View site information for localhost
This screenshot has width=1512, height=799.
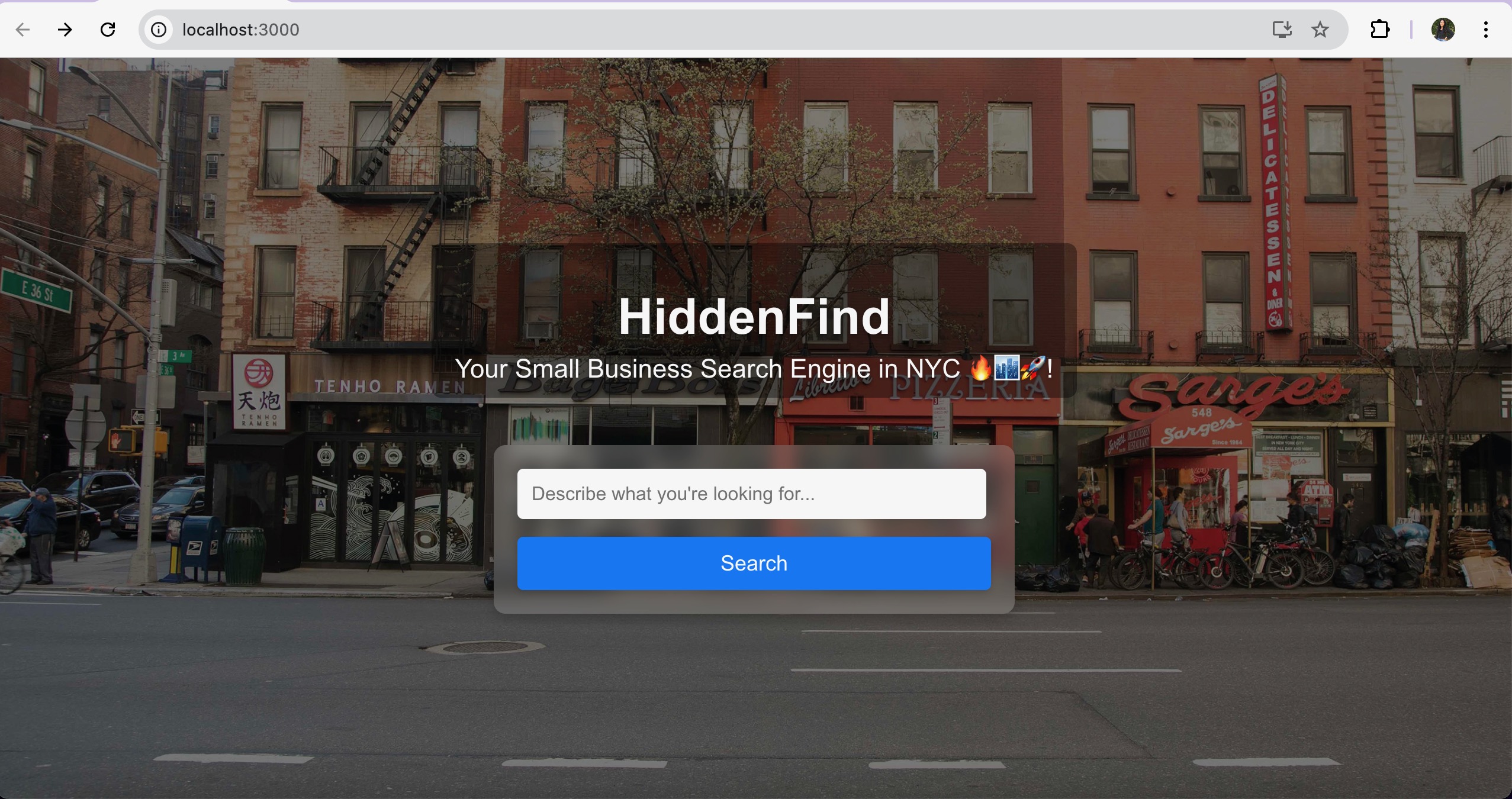[159, 30]
